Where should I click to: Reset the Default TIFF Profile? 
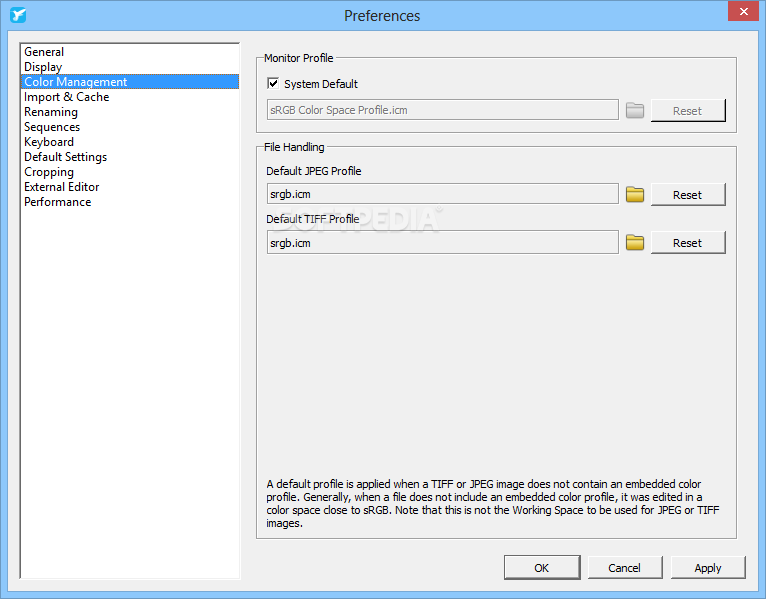click(x=688, y=242)
